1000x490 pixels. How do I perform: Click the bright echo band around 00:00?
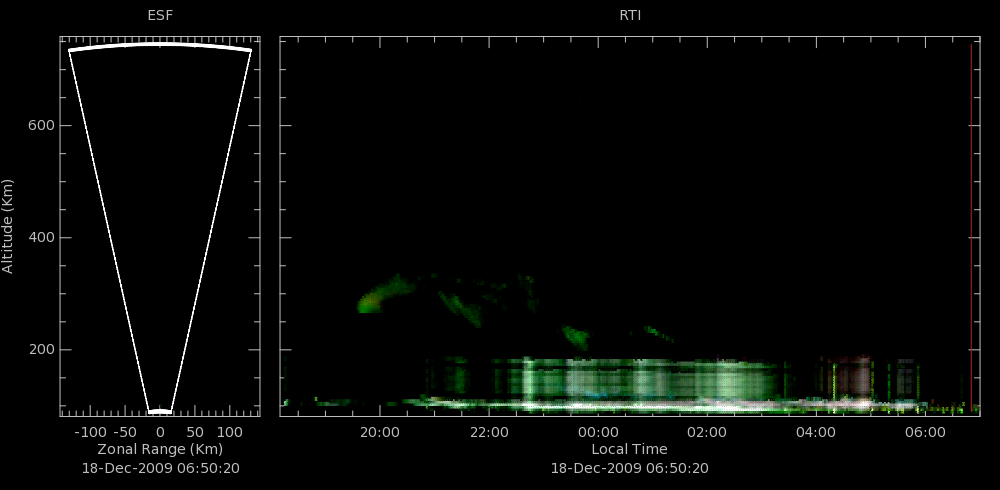599,382
